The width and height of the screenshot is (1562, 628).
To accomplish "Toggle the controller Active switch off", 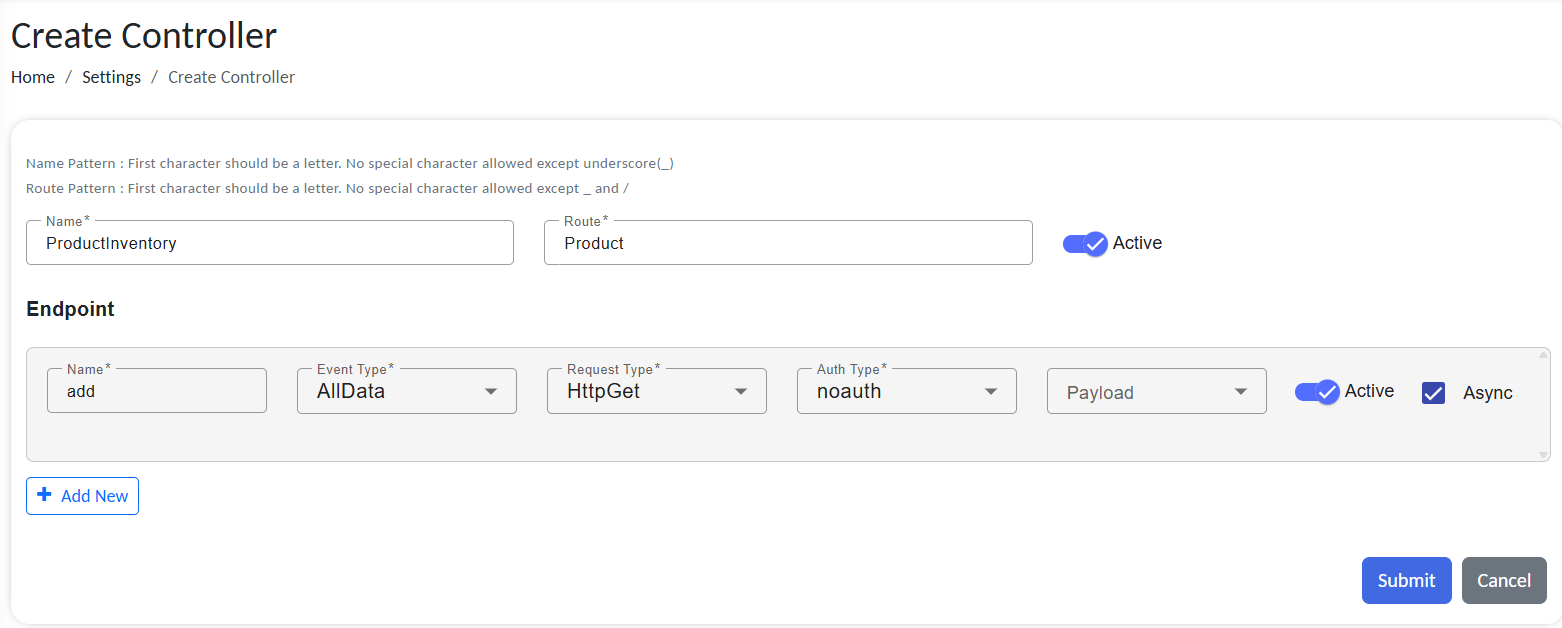I will point(1085,243).
